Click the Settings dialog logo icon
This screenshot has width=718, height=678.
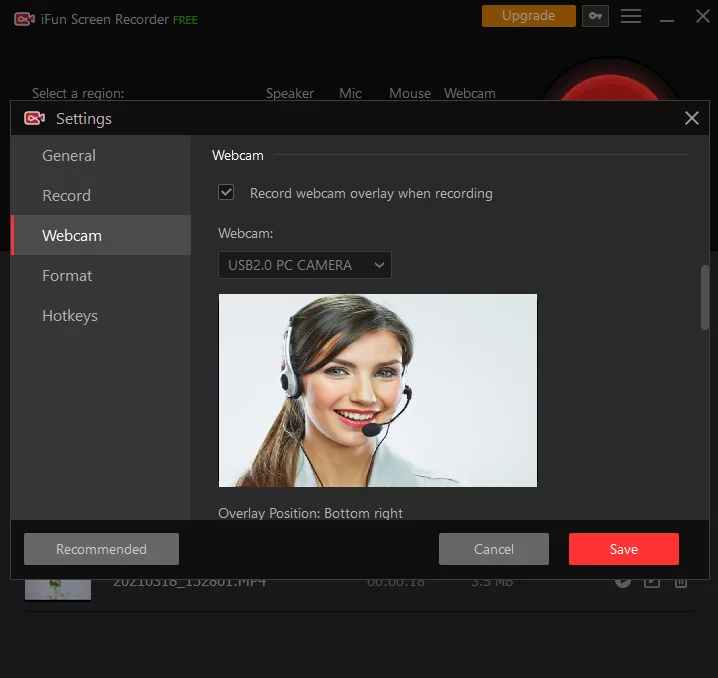[x=34, y=118]
